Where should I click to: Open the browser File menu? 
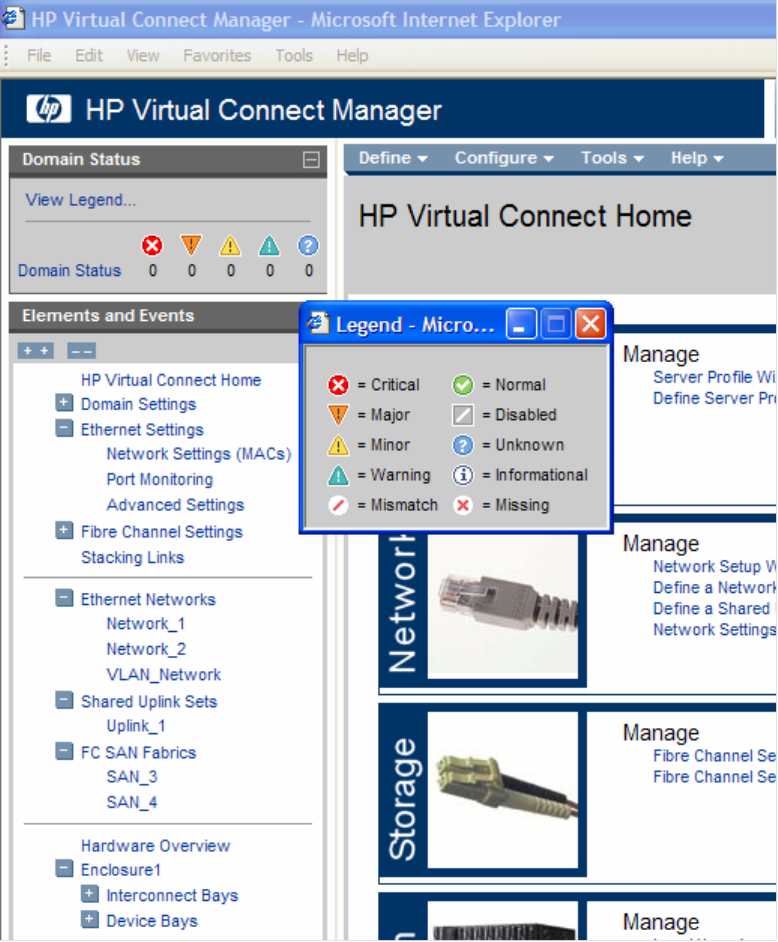[39, 56]
